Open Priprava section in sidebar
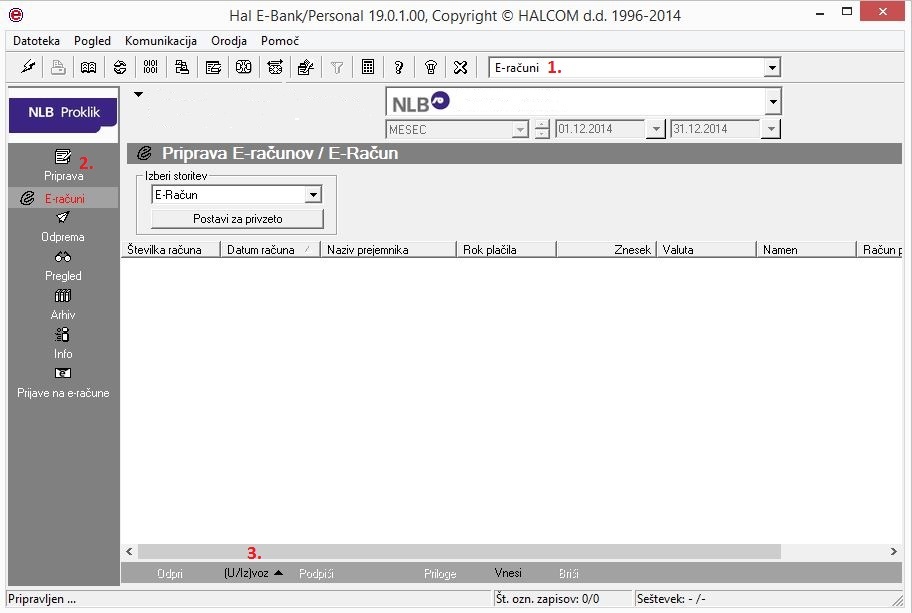Screen dimensions: 912x613 pos(63,165)
